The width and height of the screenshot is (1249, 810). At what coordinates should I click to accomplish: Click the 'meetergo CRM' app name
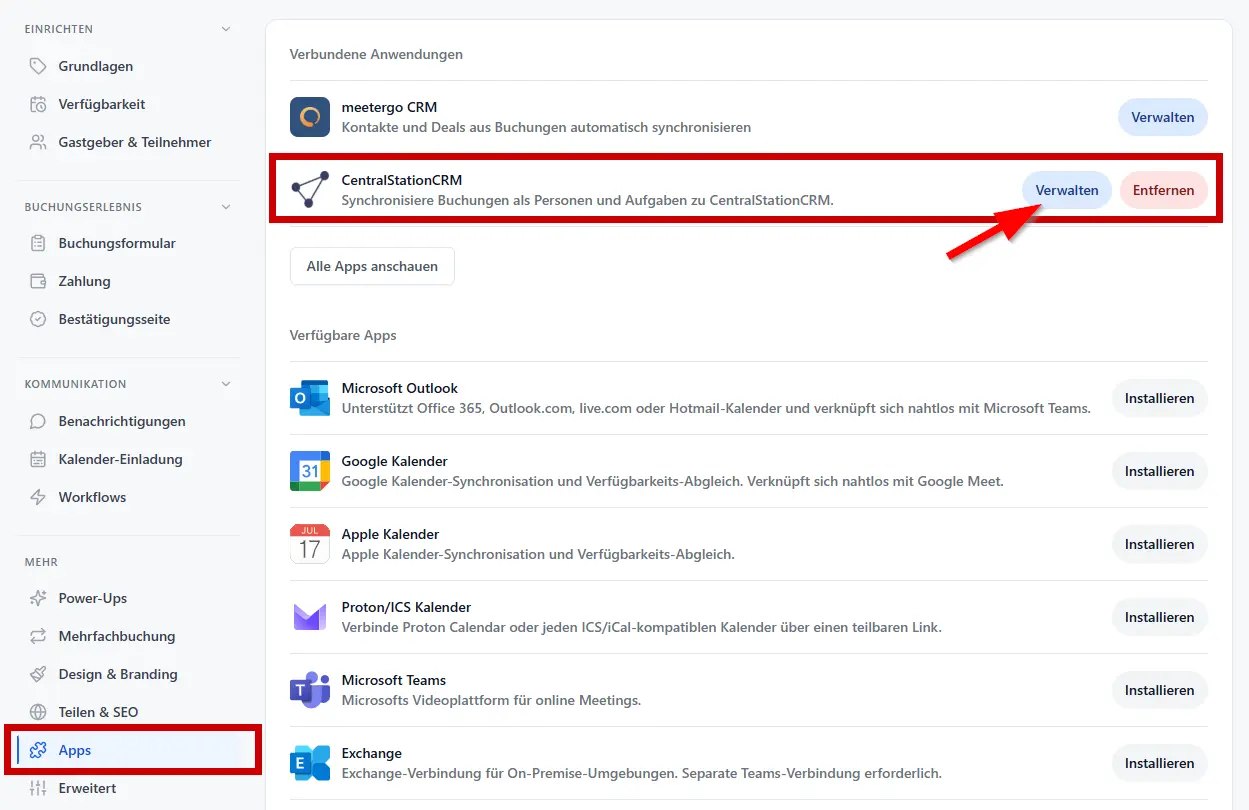point(389,107)
